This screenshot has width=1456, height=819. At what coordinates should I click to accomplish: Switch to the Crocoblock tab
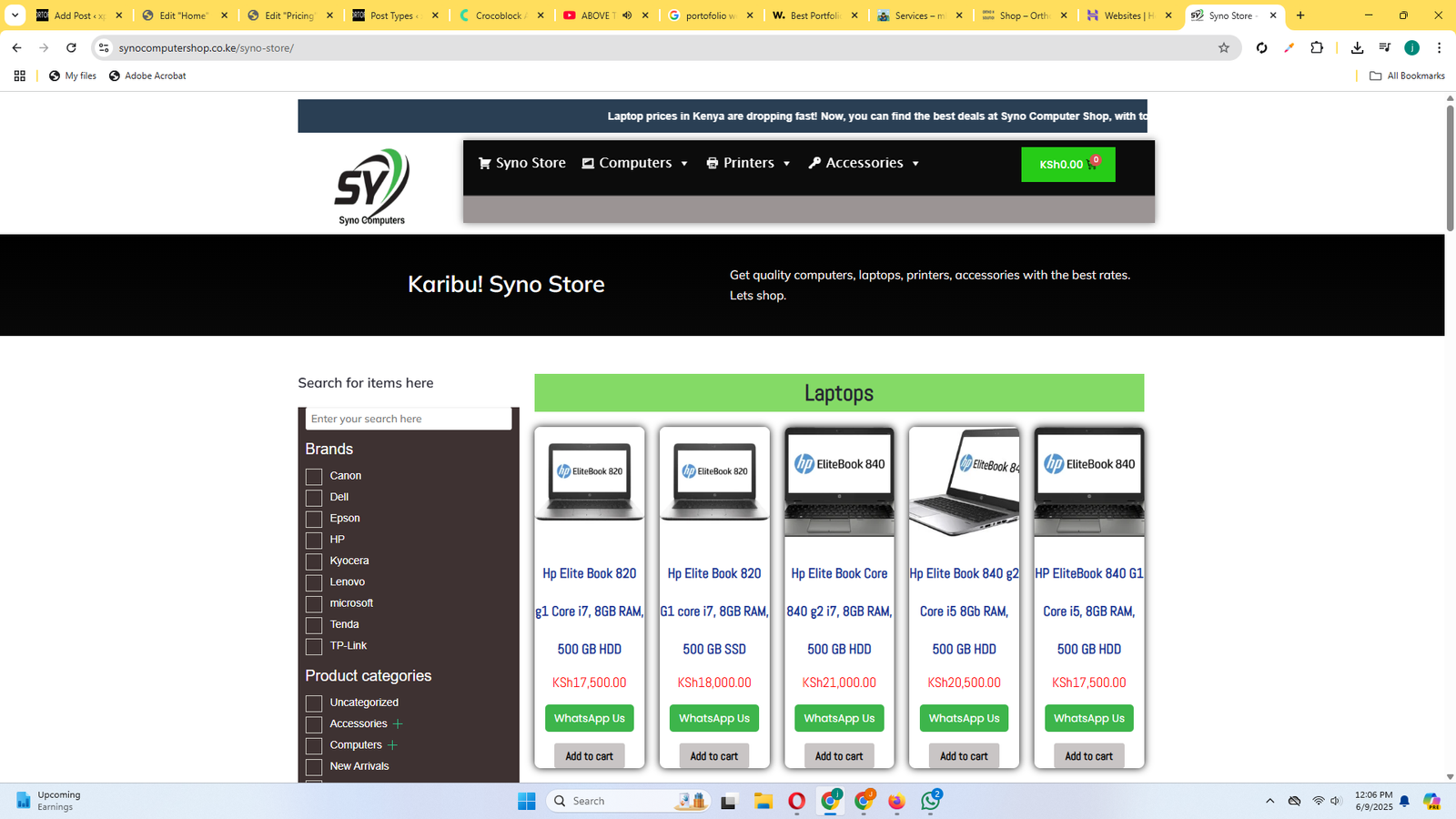click(x=502, y=15)
